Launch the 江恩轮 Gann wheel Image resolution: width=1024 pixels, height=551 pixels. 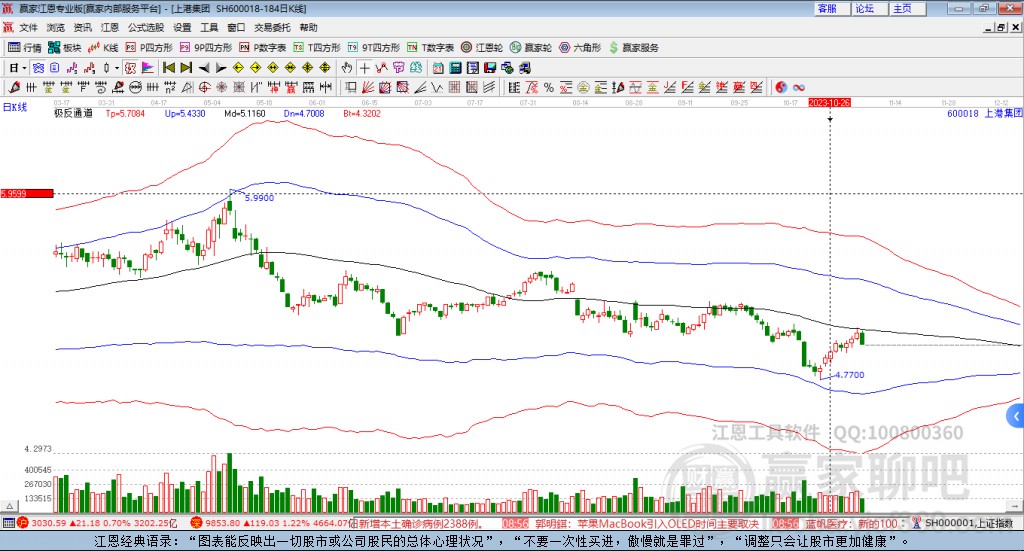(x=482, y=48)
